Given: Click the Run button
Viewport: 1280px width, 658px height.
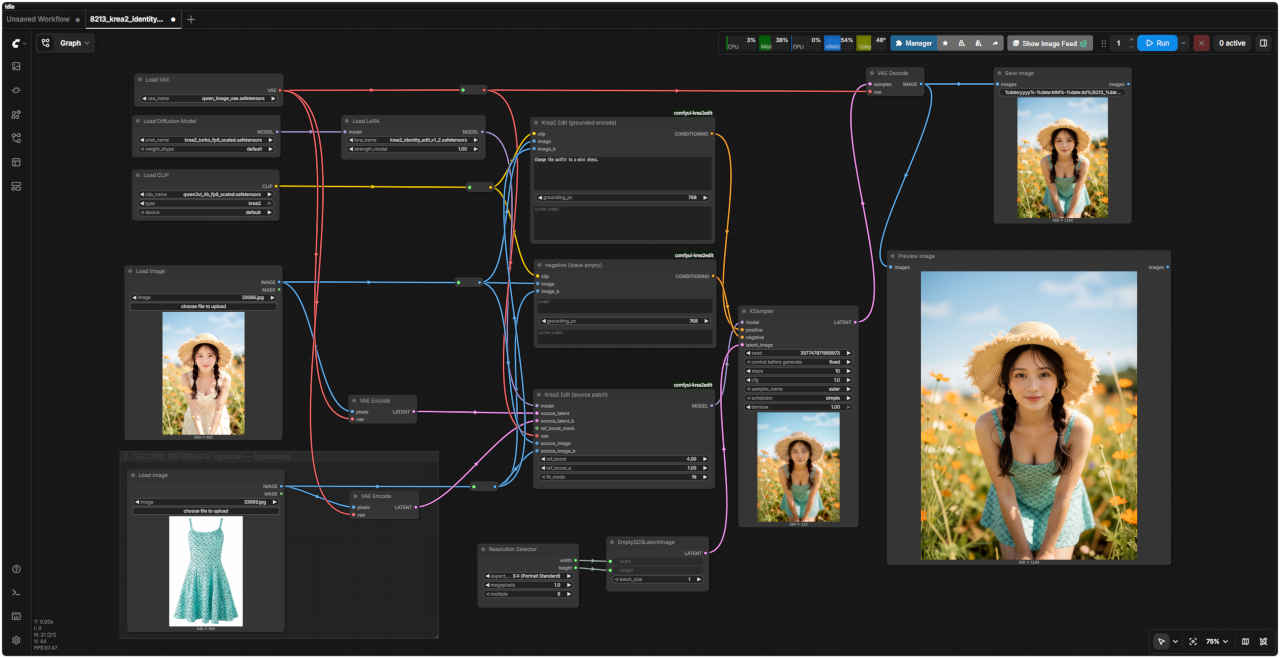Looking at the screenshot, I should click(1156, 43).
